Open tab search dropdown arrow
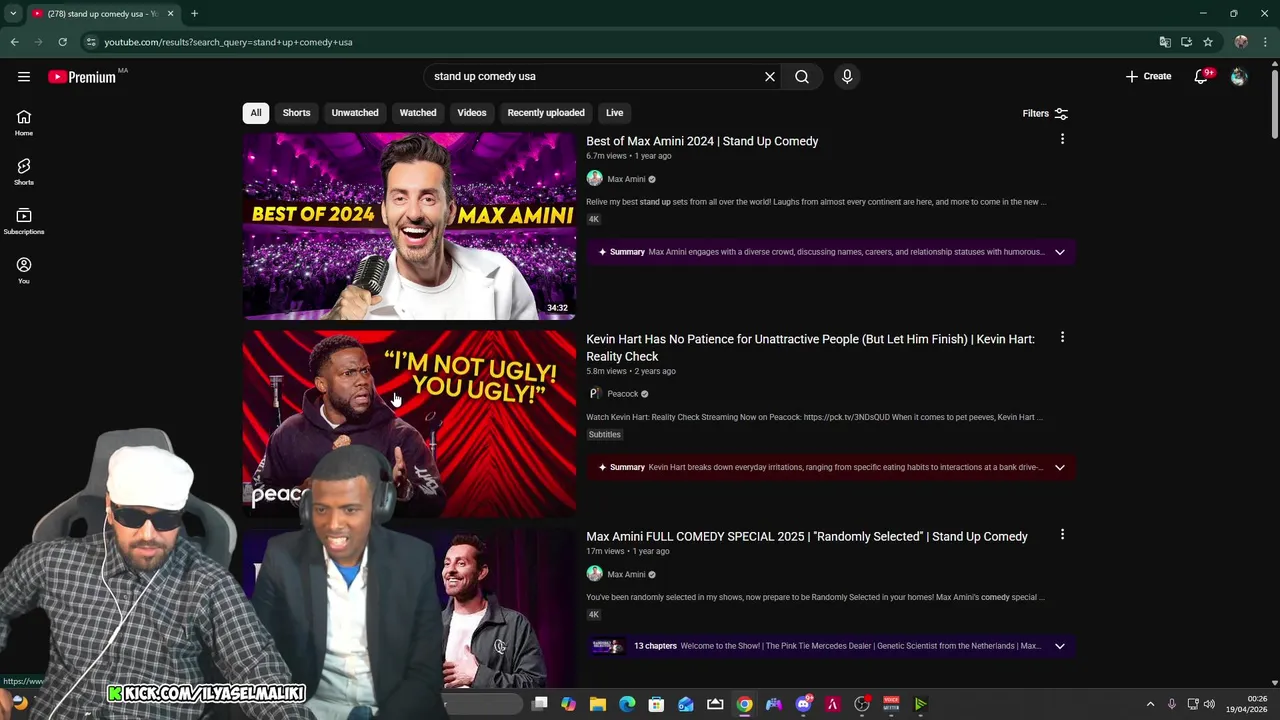The height and width of the screenshot is (720, 1280). pos(13,13)
